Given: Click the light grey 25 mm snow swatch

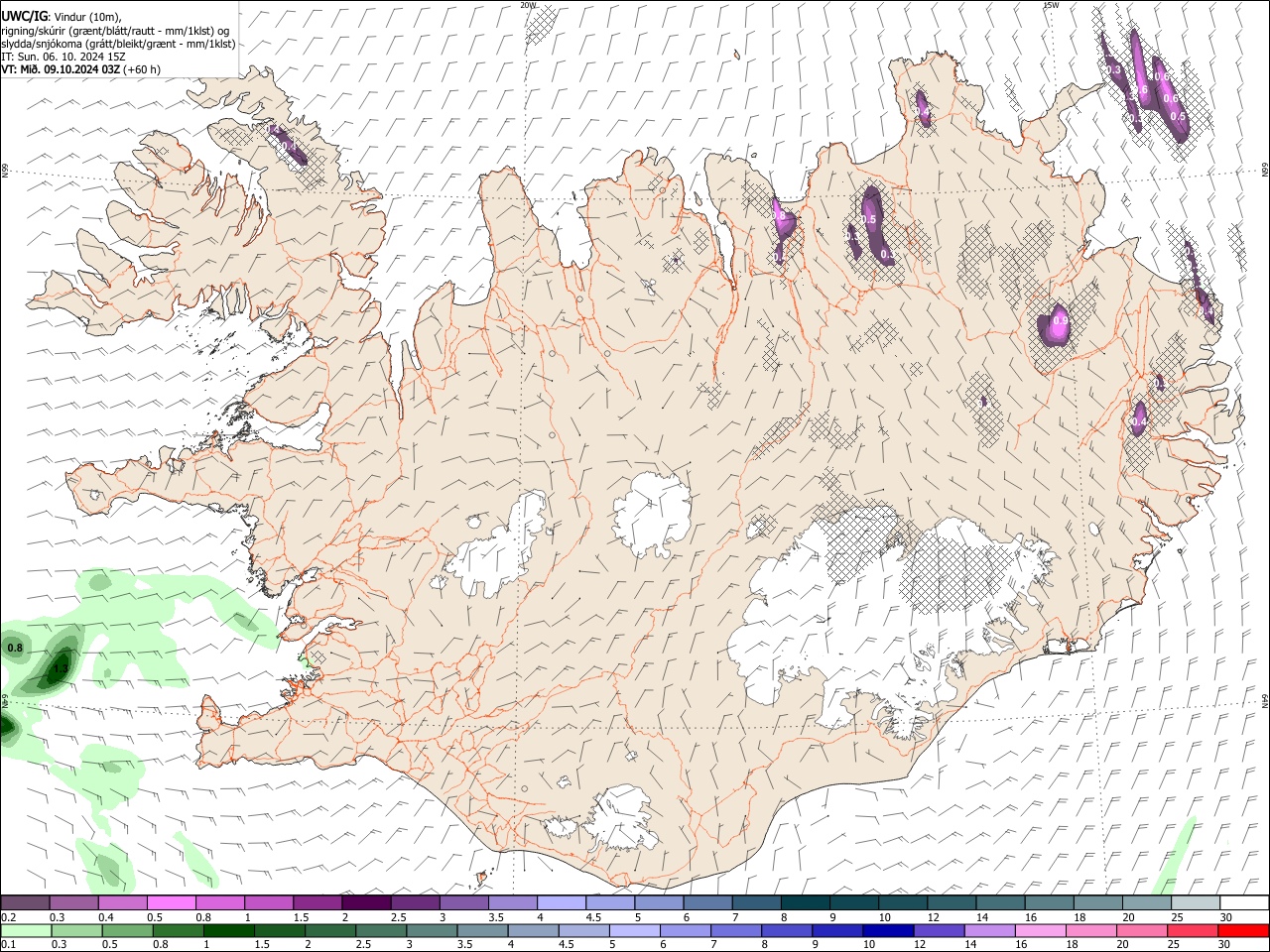Looking at the screenshot, I should pos(1196,902).
